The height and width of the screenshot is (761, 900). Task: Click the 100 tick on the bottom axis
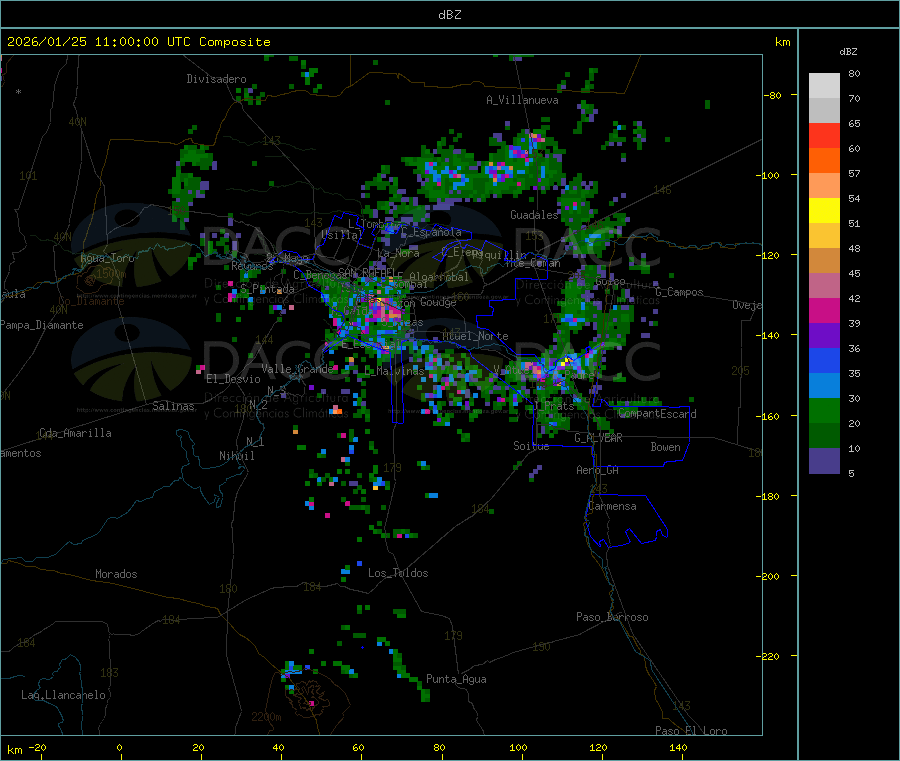pos(518,747)
